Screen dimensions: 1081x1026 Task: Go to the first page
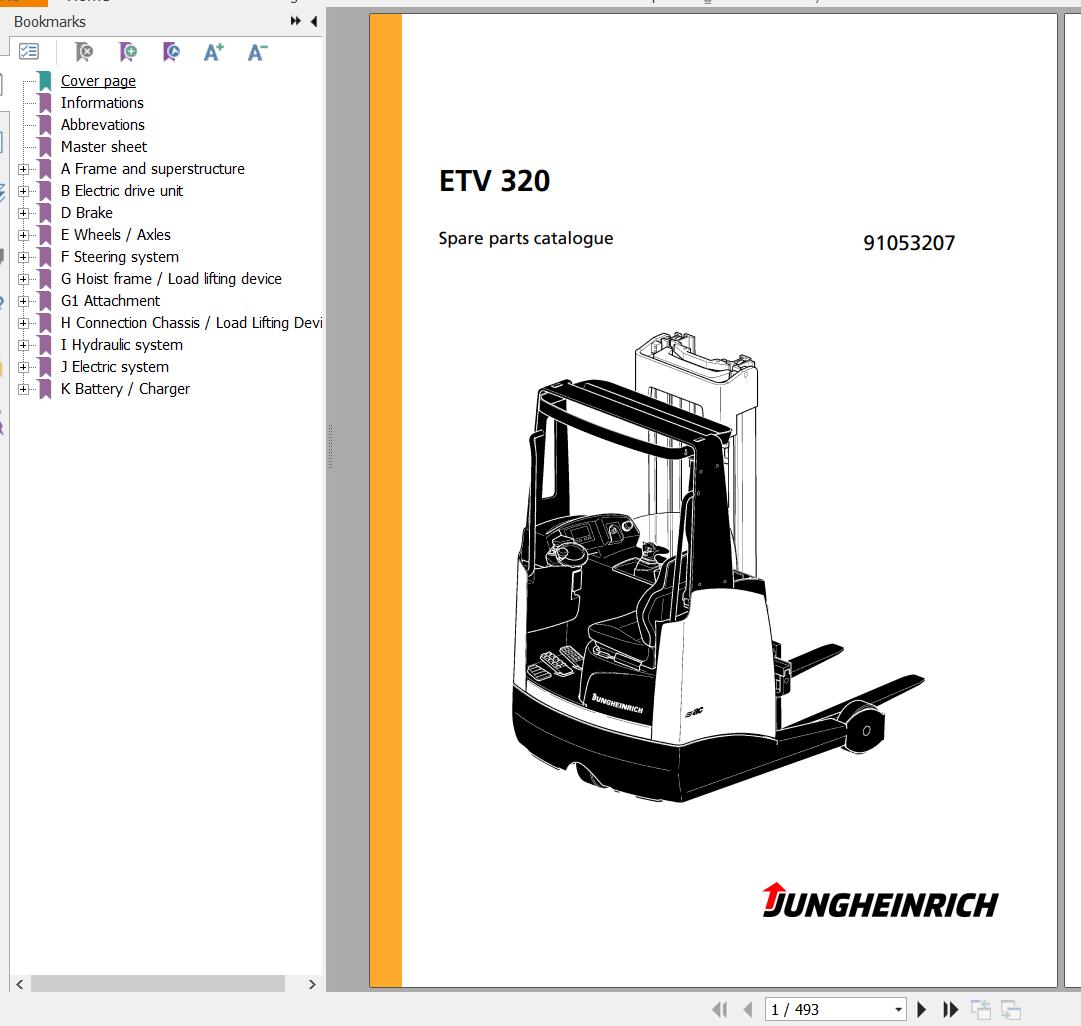coord(719,1009)
